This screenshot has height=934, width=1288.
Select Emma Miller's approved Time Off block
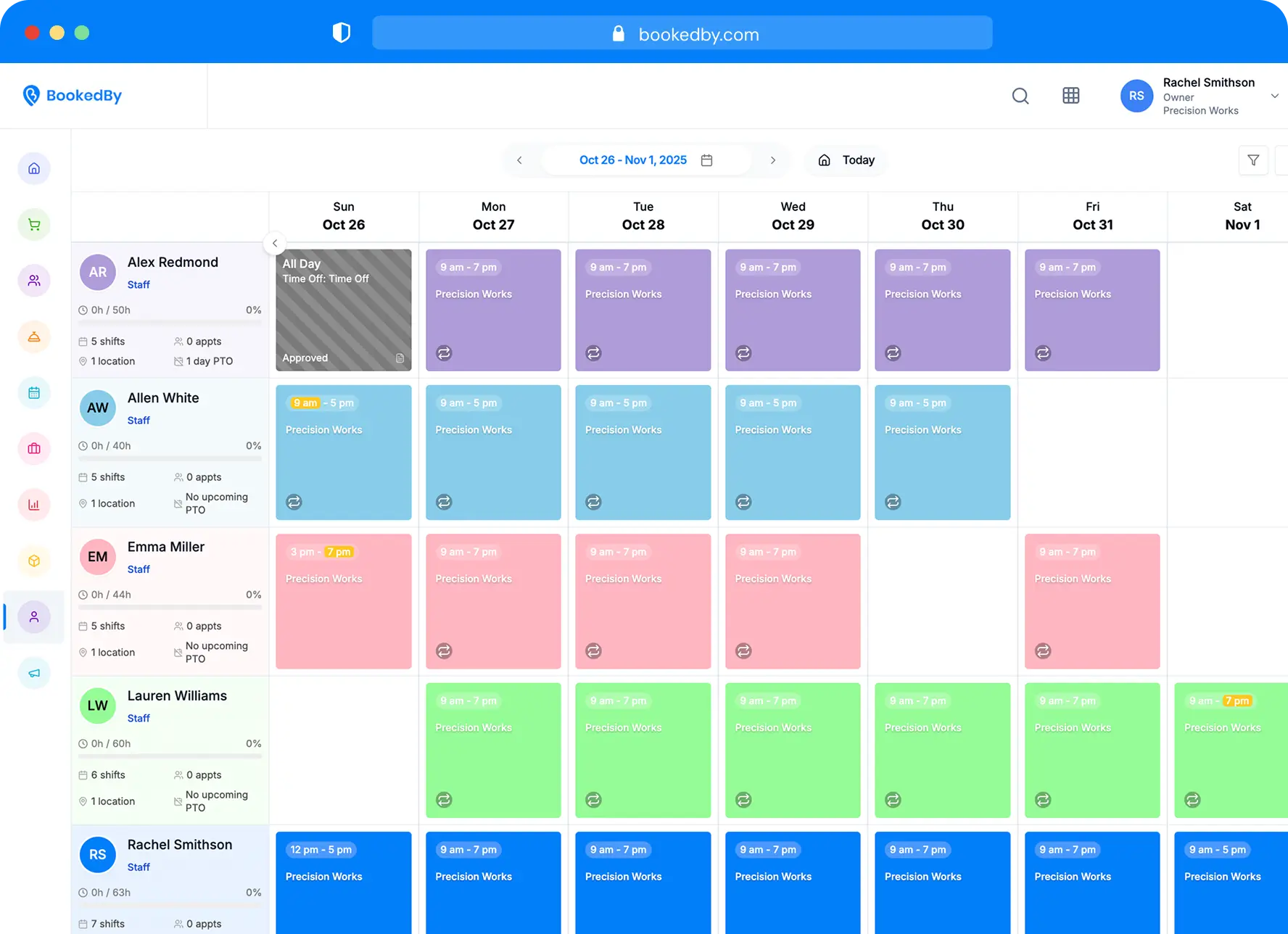[x=343, y=310]
